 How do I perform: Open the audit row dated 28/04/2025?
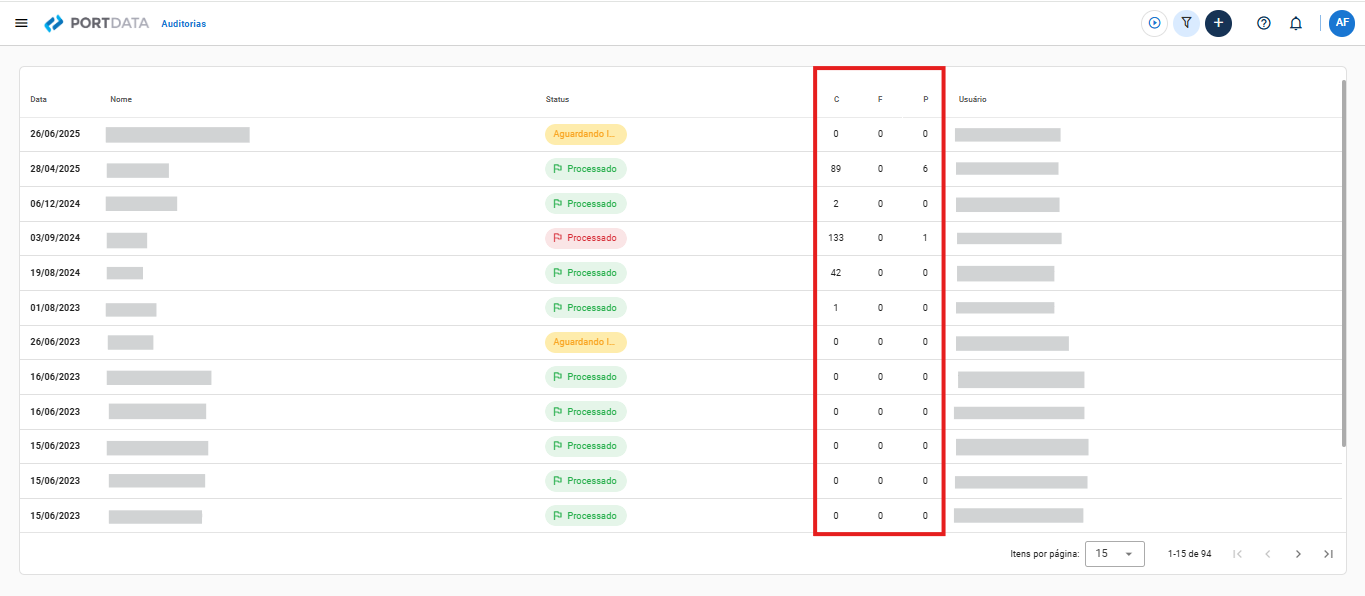click(681, 169)
